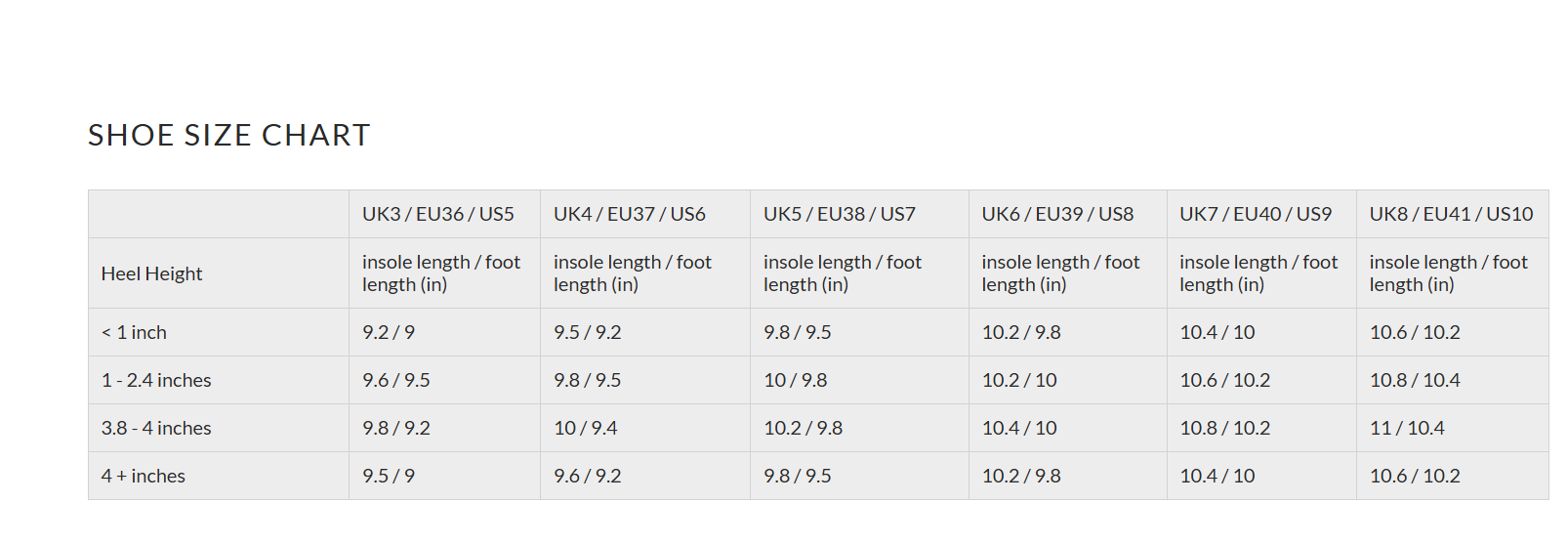Select the 10.8 / 10.2 cell under UK7
The image size is (1568, 545).
pos(1224,428)
